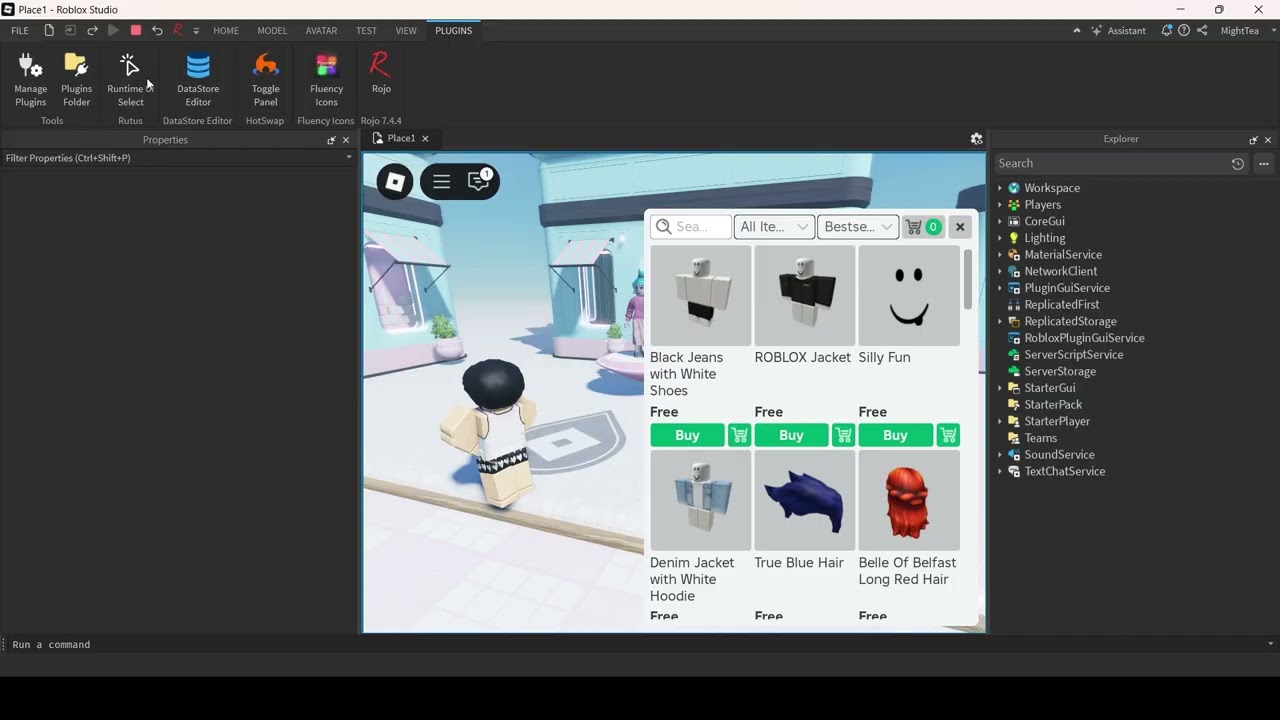Click the Undo arrow in quick toolbar
The height and width of the screenshot is (720, 1280).
[x=157, y=31]
